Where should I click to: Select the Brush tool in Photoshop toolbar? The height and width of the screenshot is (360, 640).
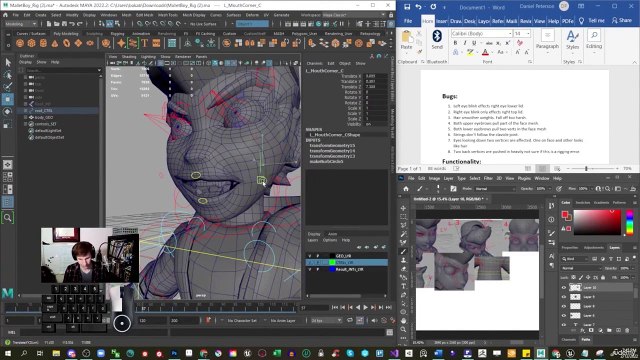pyautogui.click(x=403, y=251)
